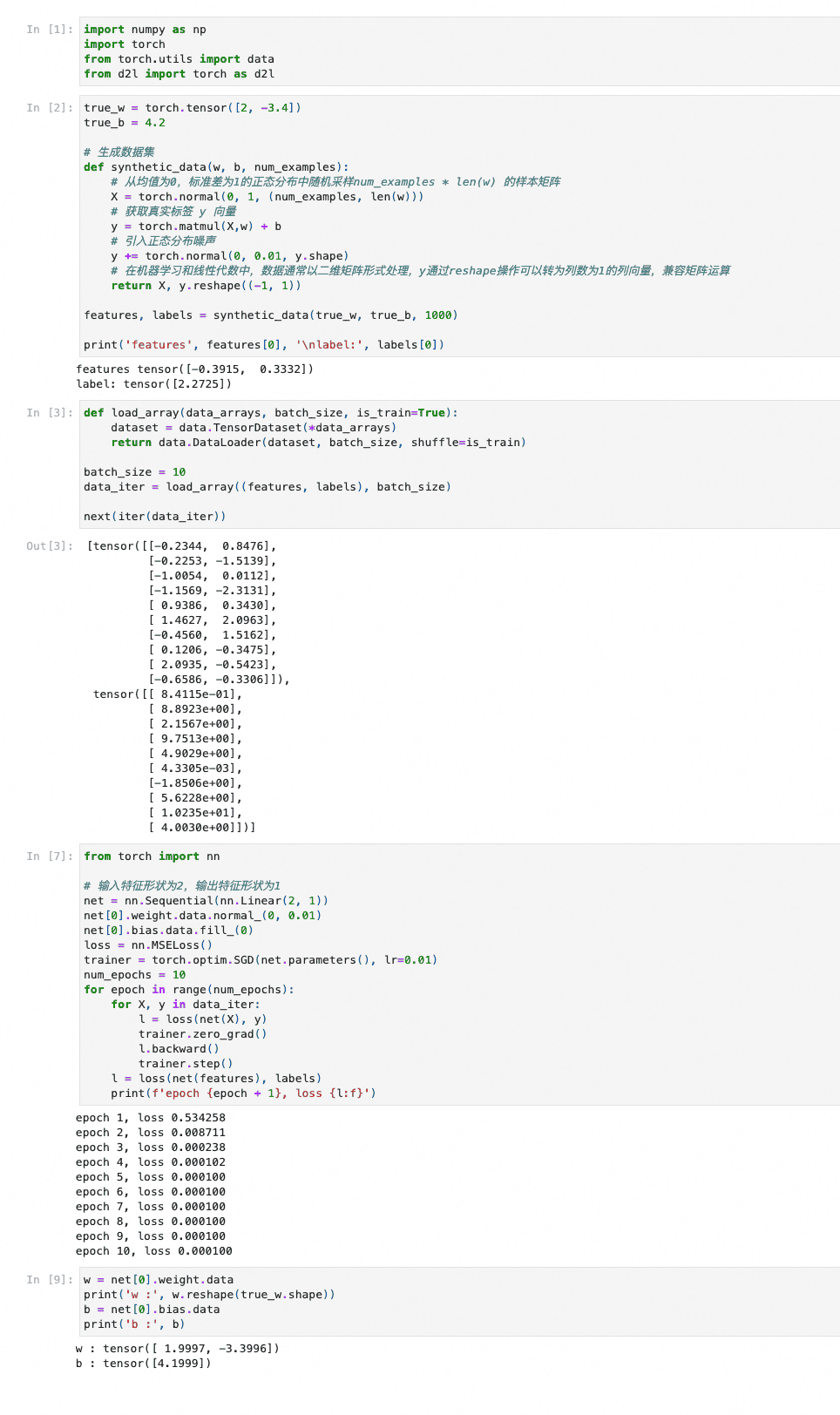This screenshot has height=1415, width=840.
Task: Click the 'epoch 10, loss 0.000100' output
Action: (153, 1251)
